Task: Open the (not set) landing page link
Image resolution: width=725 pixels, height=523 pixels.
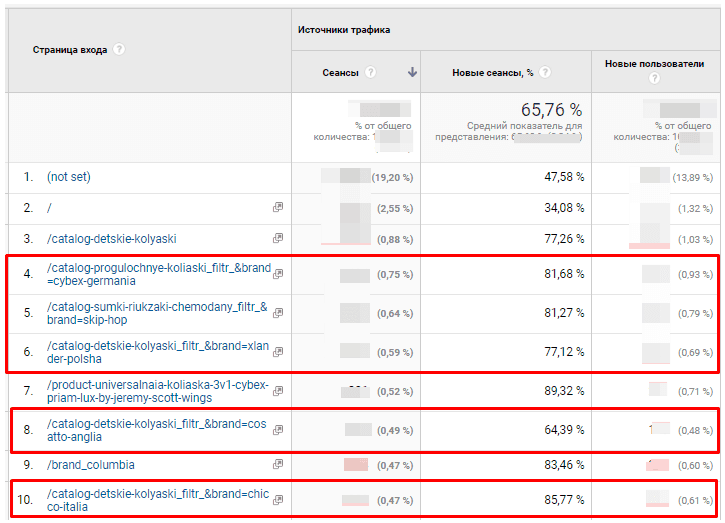Action: tap(68, 177)
